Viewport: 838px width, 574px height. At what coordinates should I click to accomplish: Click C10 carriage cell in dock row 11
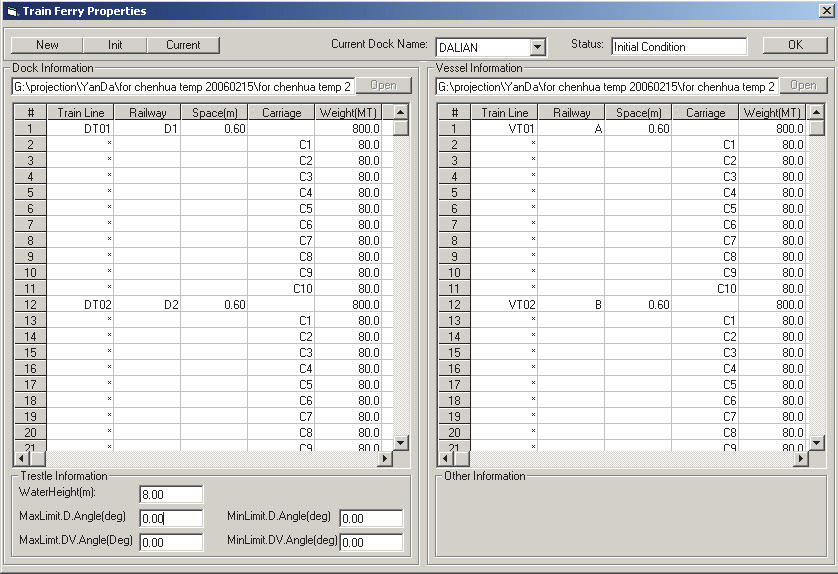pos(281,289)
